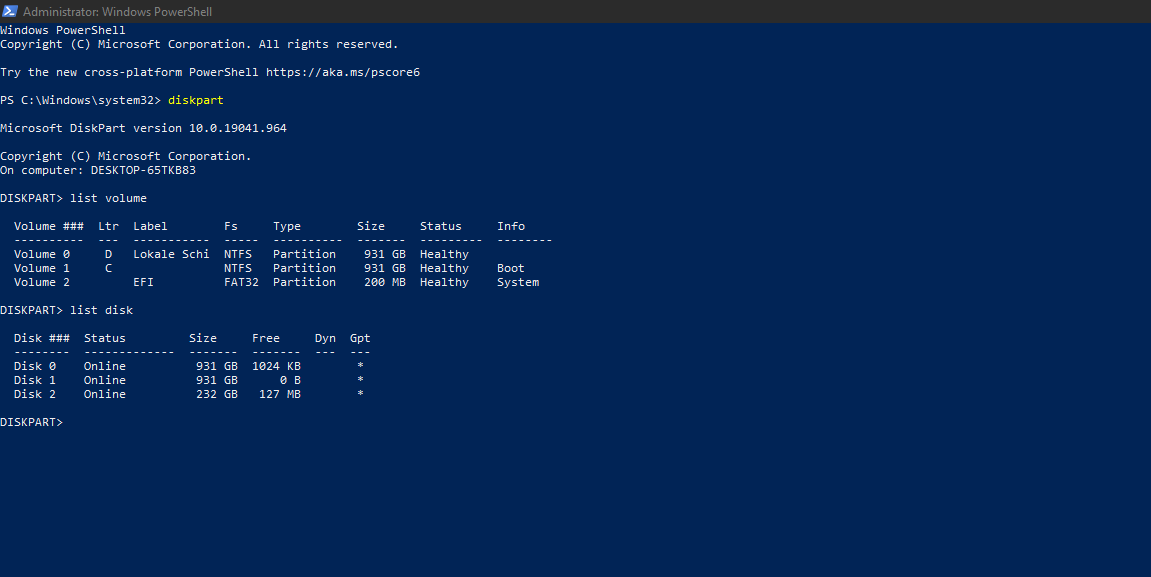The width and height of the screenshot is (1151, 577).
Task: Click the https://aka.ms/pscore6 URL
Action: coord(343,72)
